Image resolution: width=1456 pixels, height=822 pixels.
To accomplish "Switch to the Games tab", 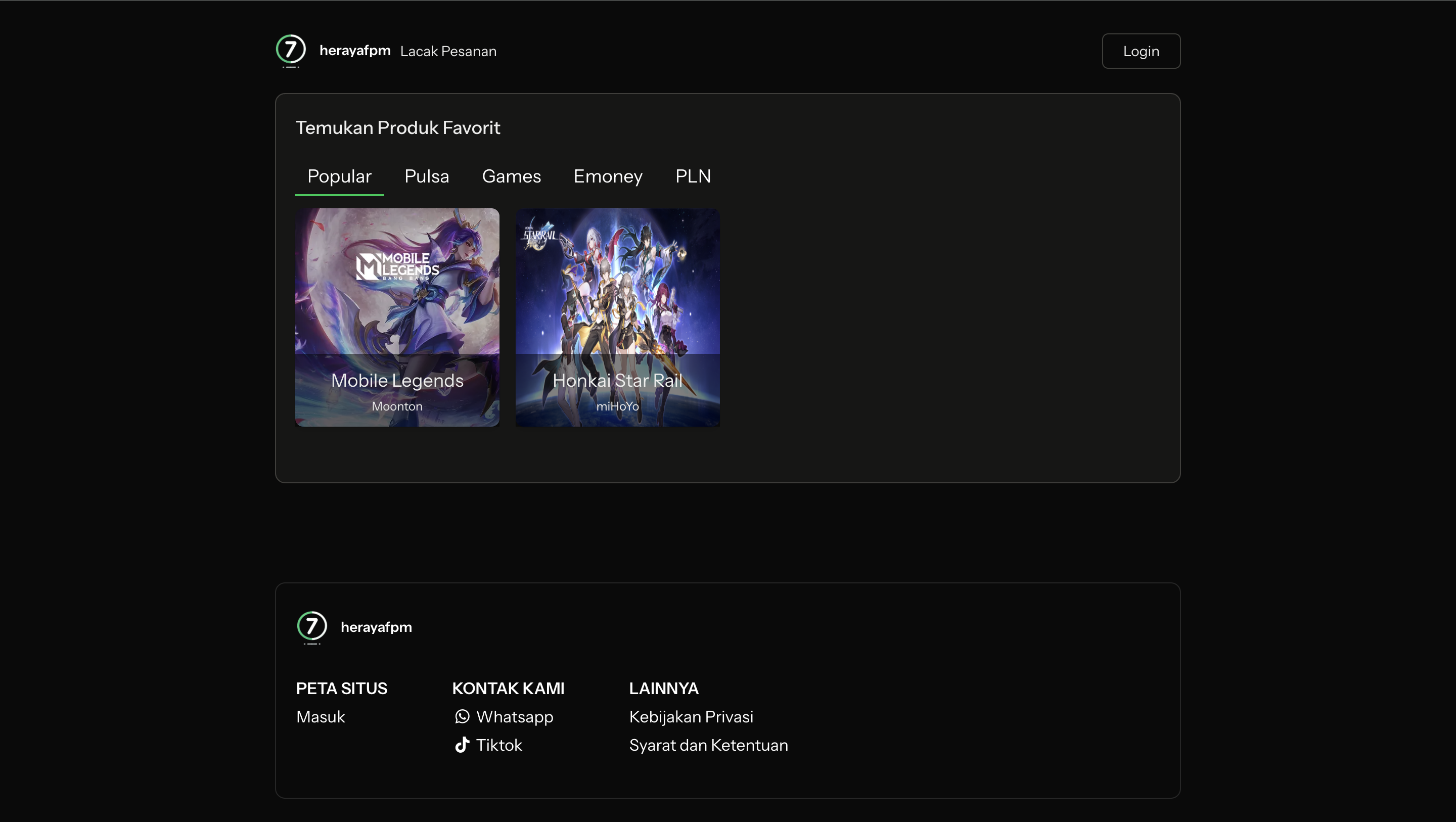I will coord(511,176).
